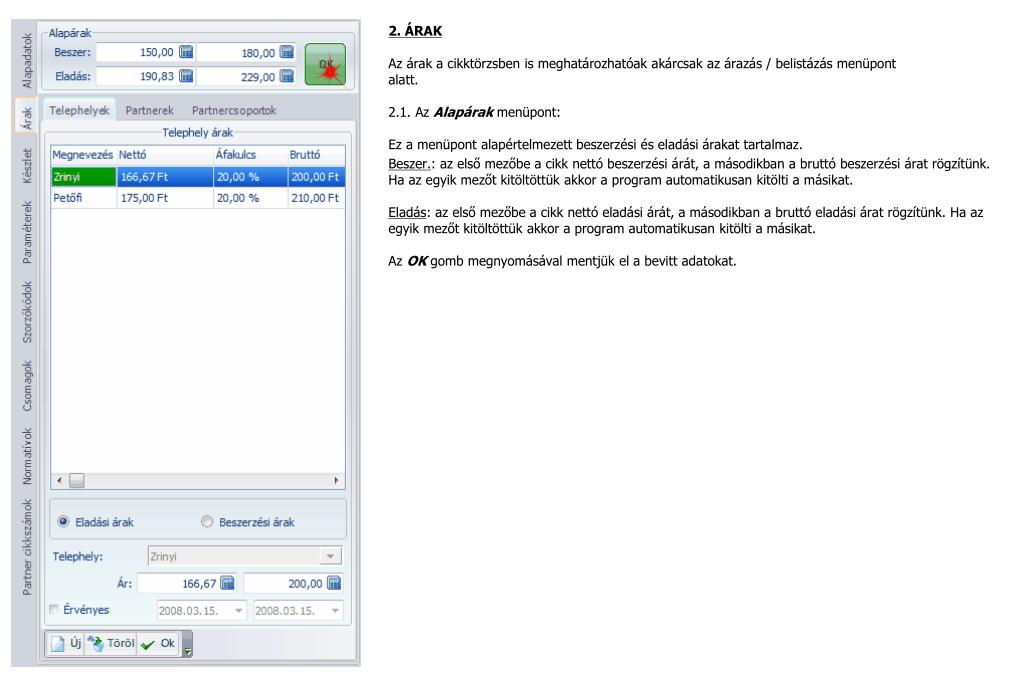Viewport: 1023px width, 682px height.
Task: Click the 175,00 Ft table cell
Action: pyautogui.click(x=165, y=198)
